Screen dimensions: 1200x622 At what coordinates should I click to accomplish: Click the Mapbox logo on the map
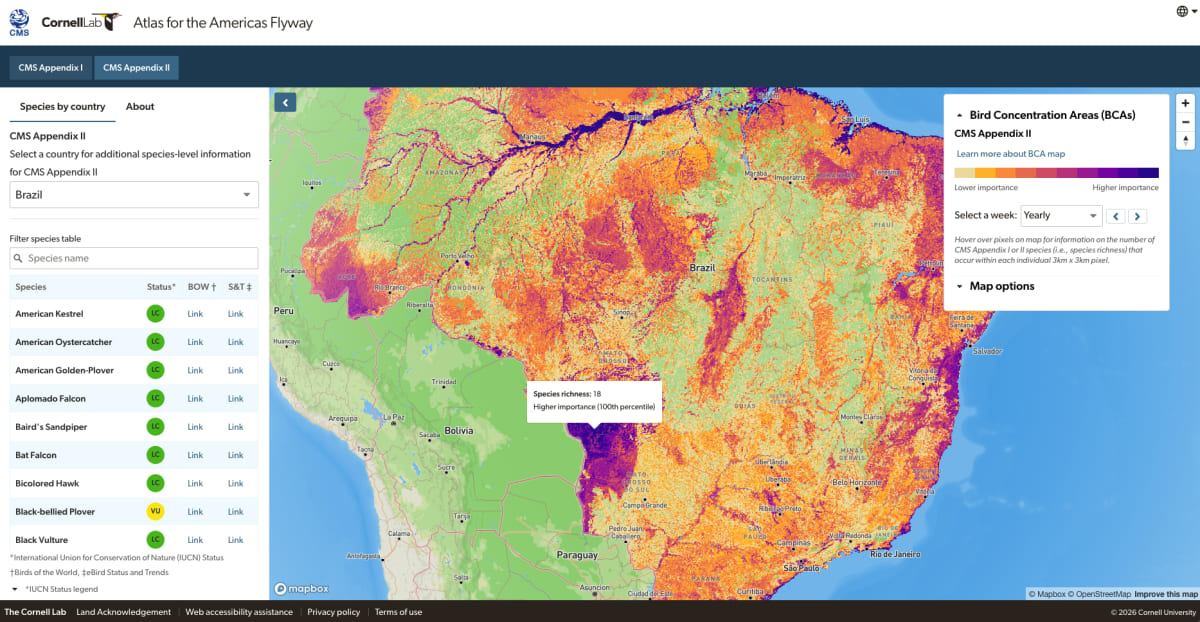pos(300,589)
